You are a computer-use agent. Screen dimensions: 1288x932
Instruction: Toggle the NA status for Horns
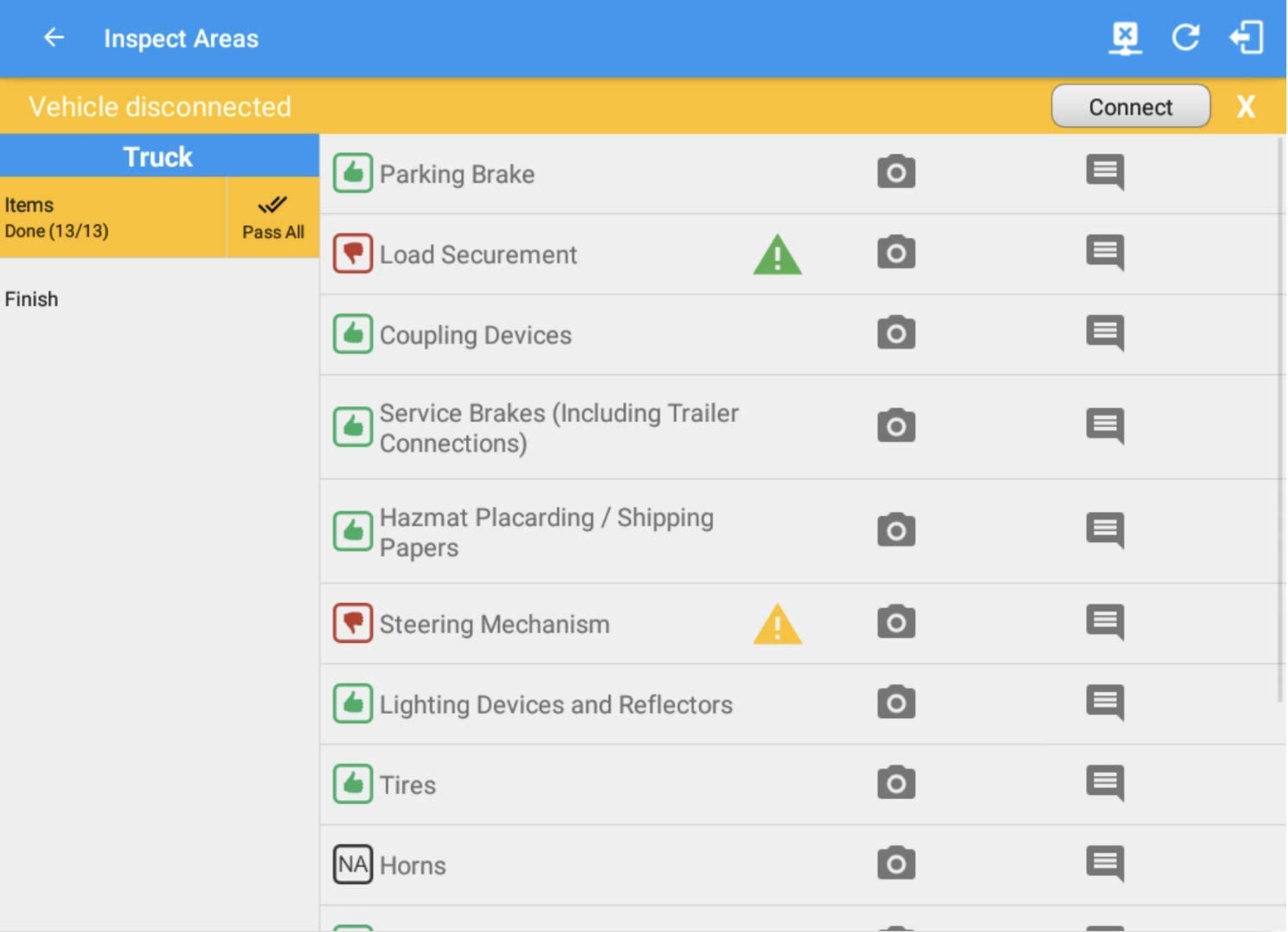pos(353,864)
